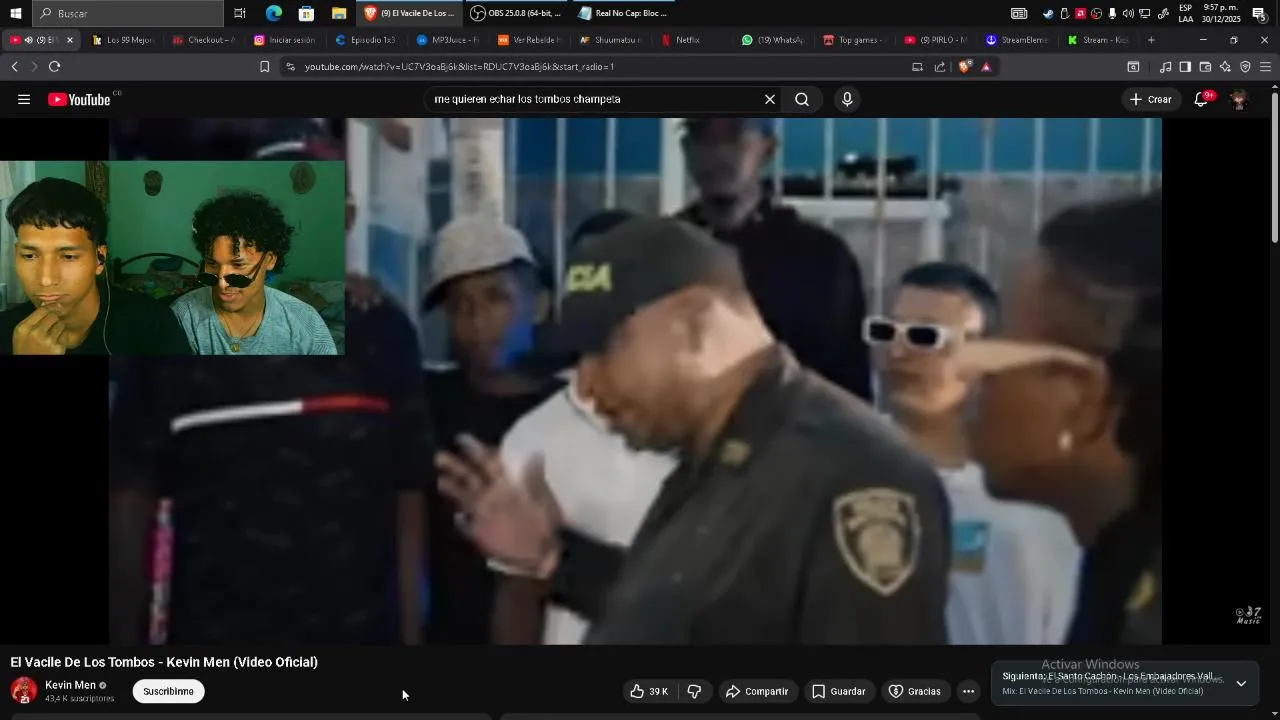Open the Windows Start menu
The height and width of the screenshot is (720, 1280).
point(15,13)
